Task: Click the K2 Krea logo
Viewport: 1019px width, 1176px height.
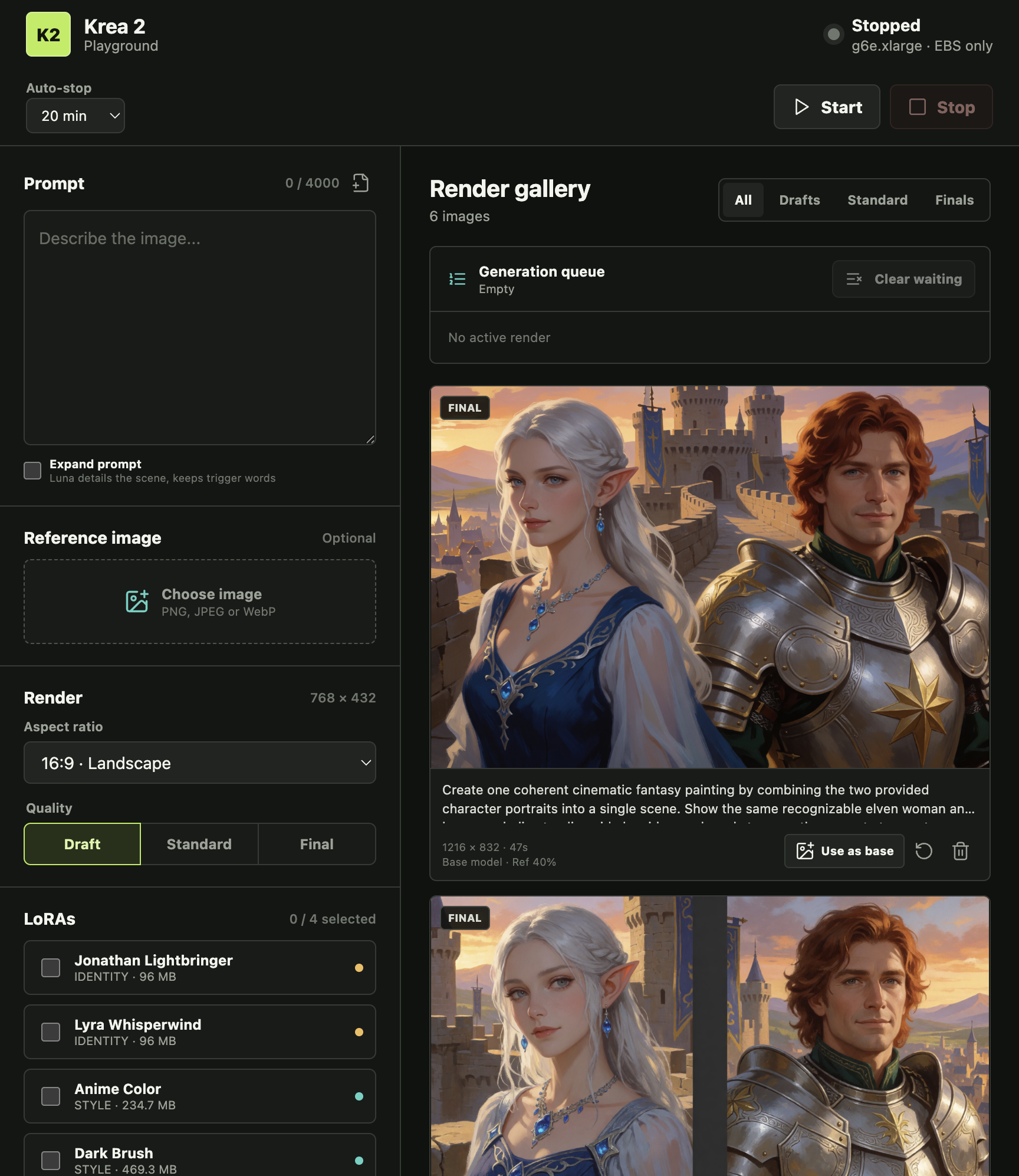Action: tap(48, 35)
